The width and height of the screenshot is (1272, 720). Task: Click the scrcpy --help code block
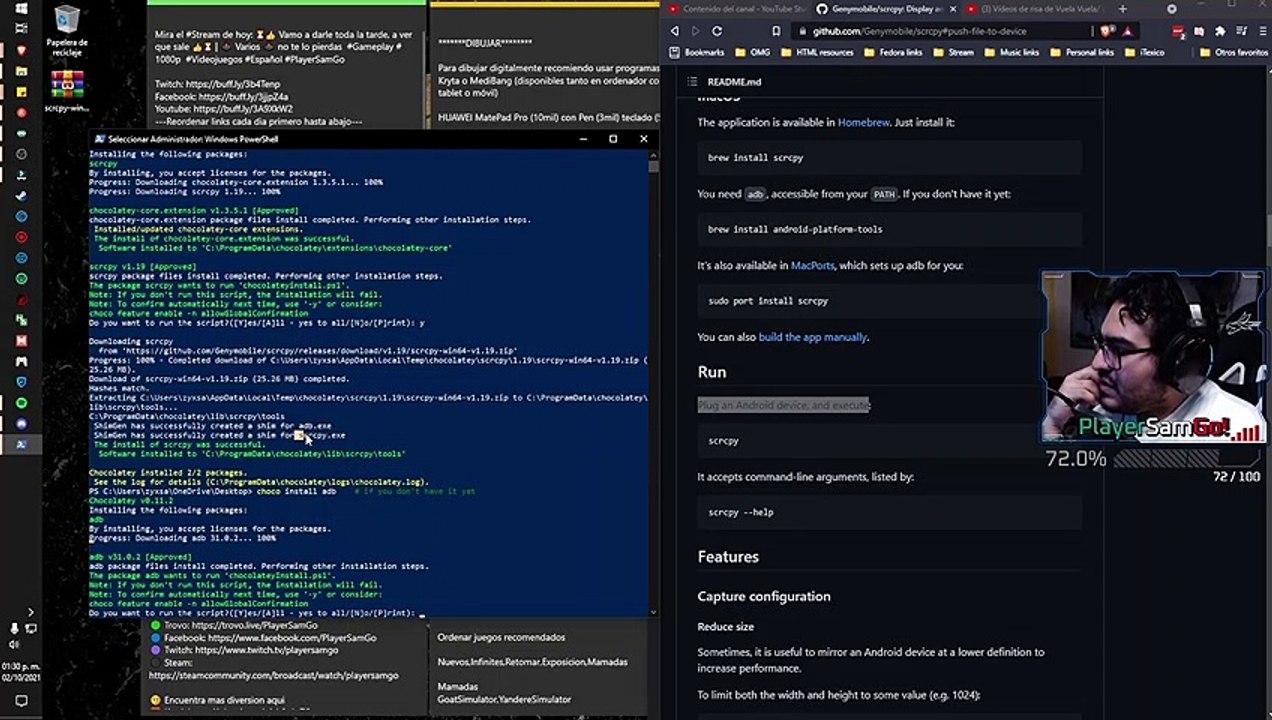click(889, 512)
